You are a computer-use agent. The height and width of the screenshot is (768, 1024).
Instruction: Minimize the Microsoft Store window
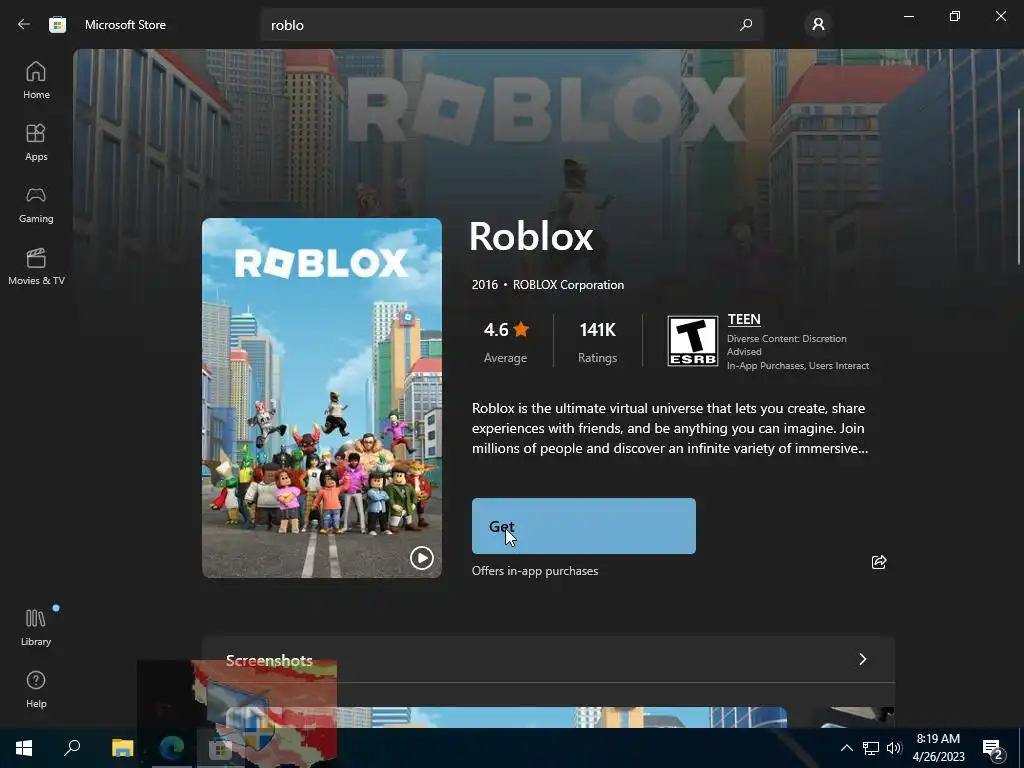pos(909,16)
